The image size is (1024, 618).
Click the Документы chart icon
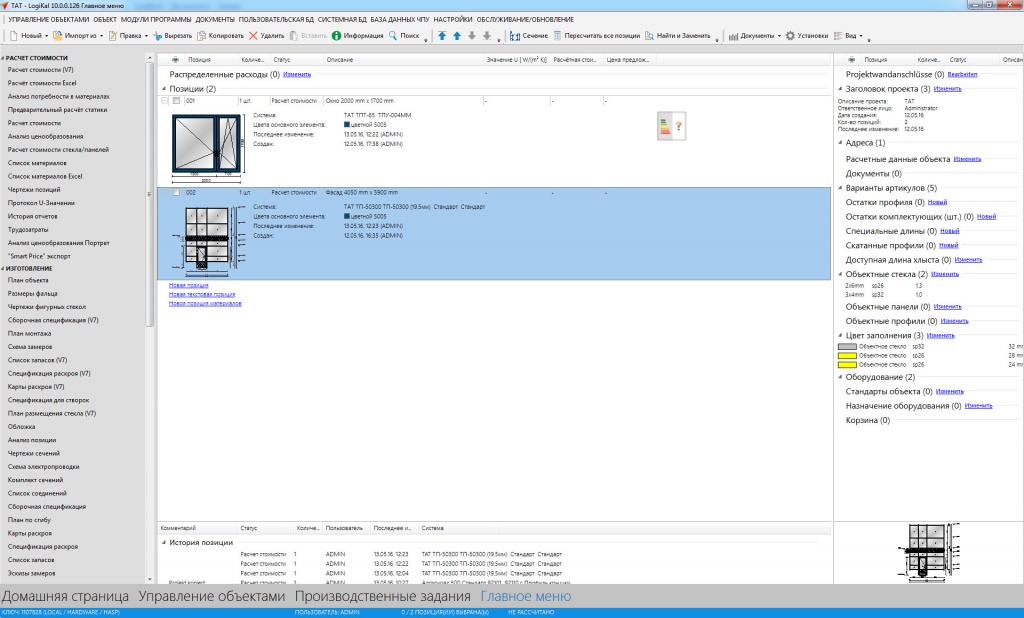733,36
